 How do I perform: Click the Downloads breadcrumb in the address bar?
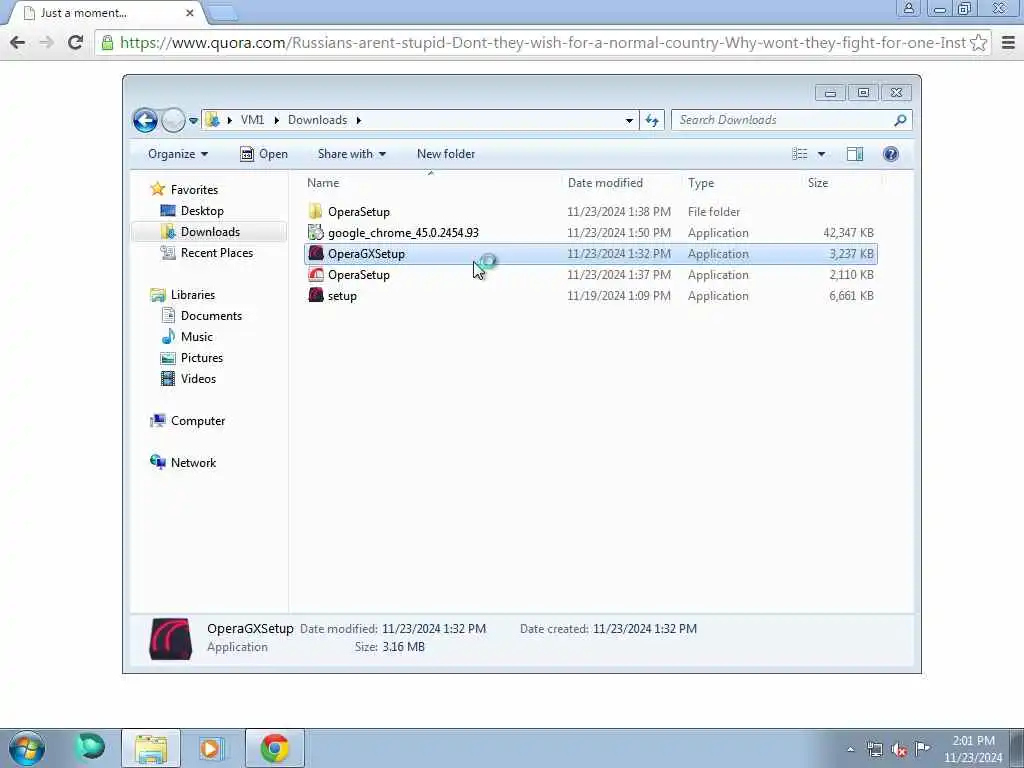pyautogui.click(x=317, y=120)
